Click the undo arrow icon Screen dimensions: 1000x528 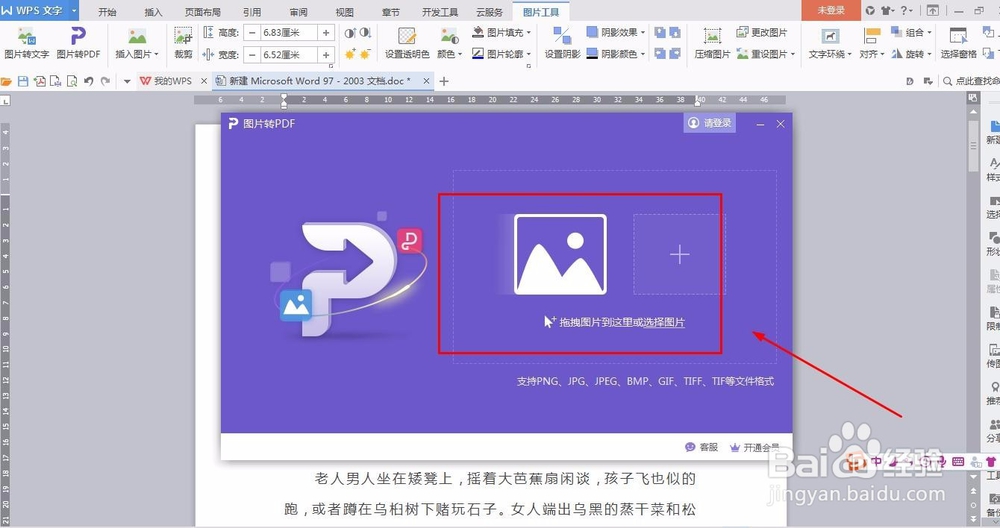[x=89, y=81]
